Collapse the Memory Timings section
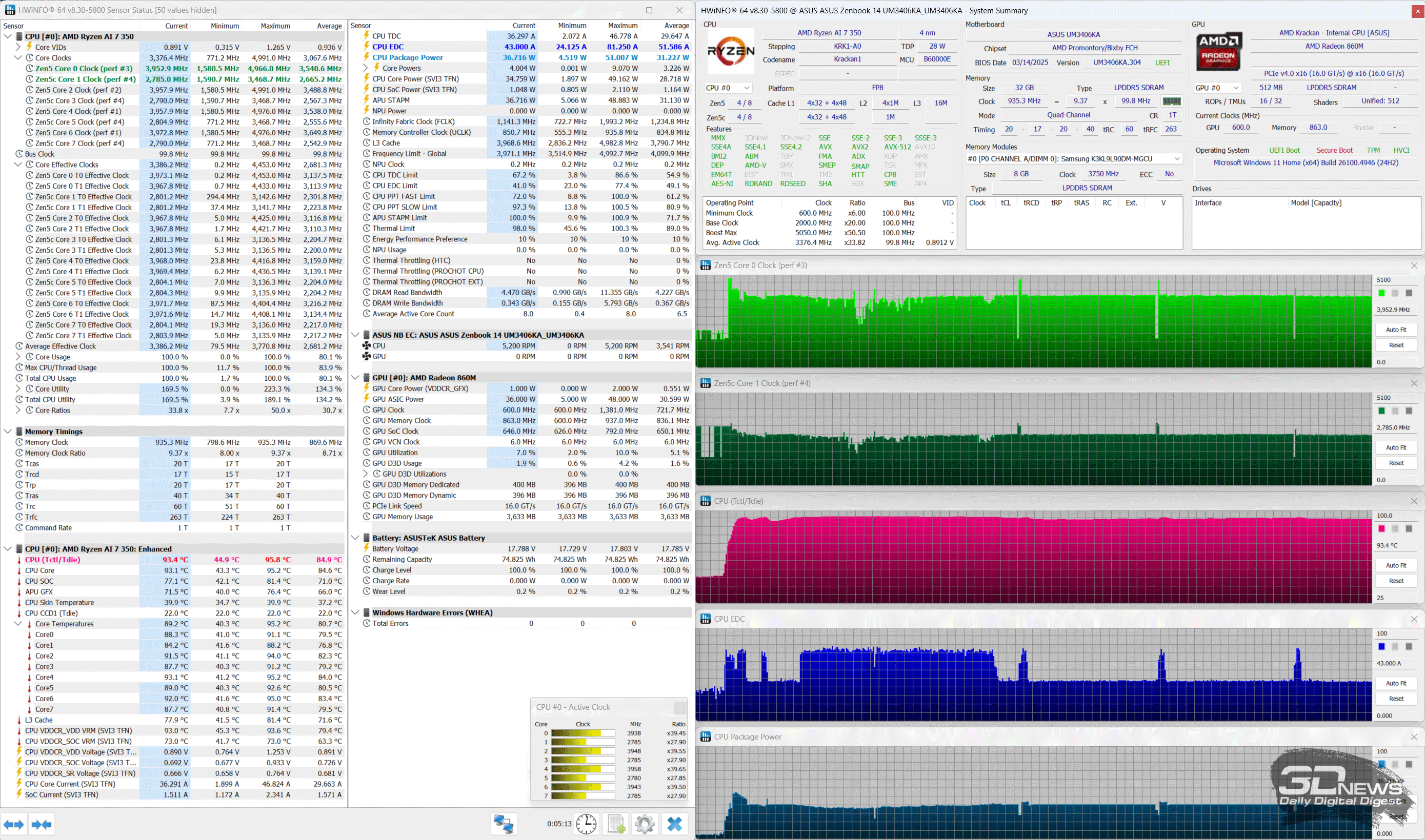 [x=8, y=432]
